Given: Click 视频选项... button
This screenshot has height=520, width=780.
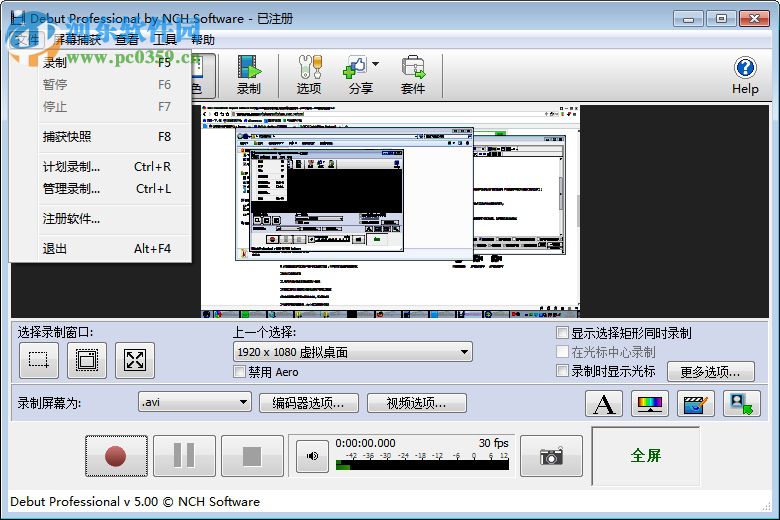Looking at the screenshot, I should 416,403.
